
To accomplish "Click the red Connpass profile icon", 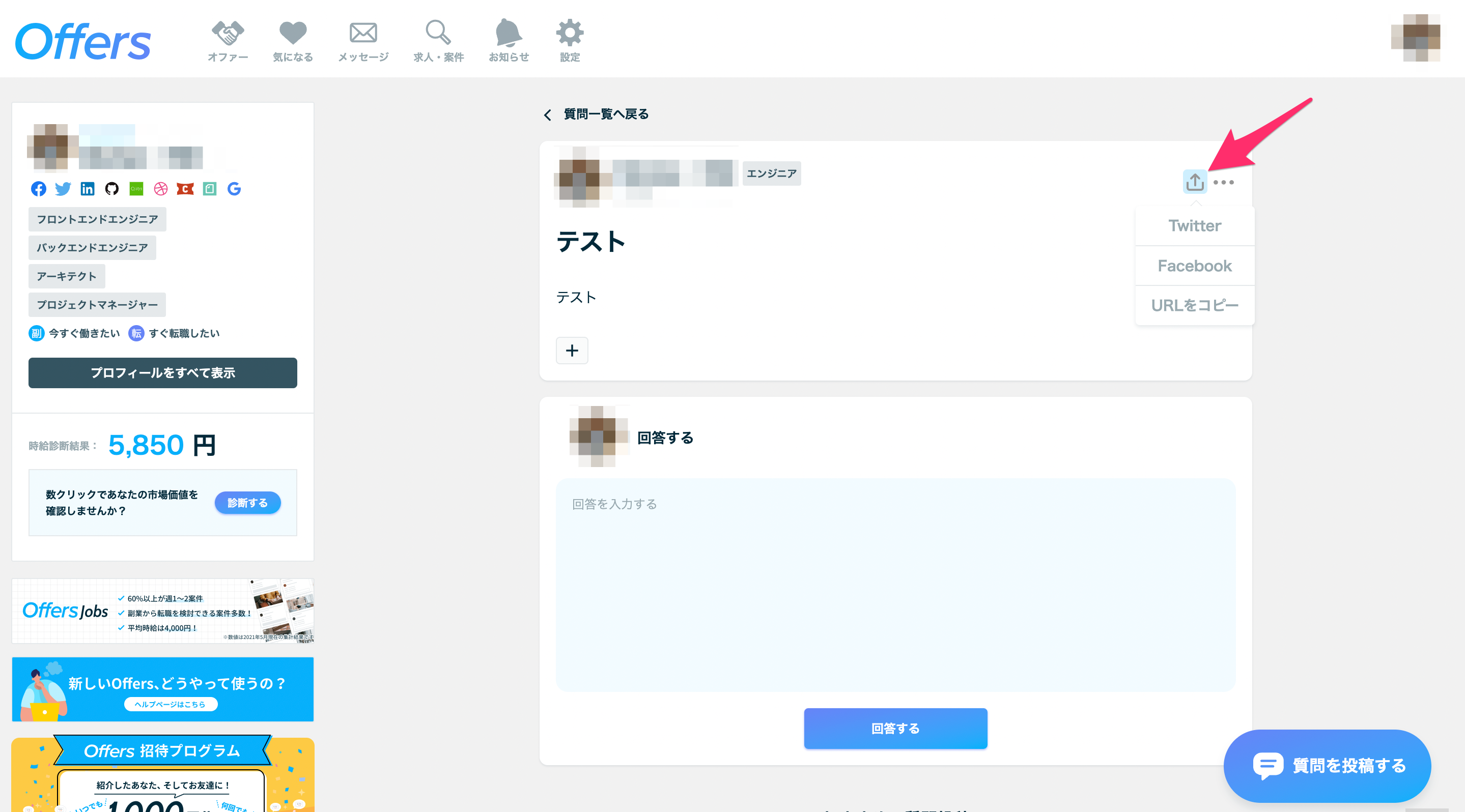I will point(185,189).
